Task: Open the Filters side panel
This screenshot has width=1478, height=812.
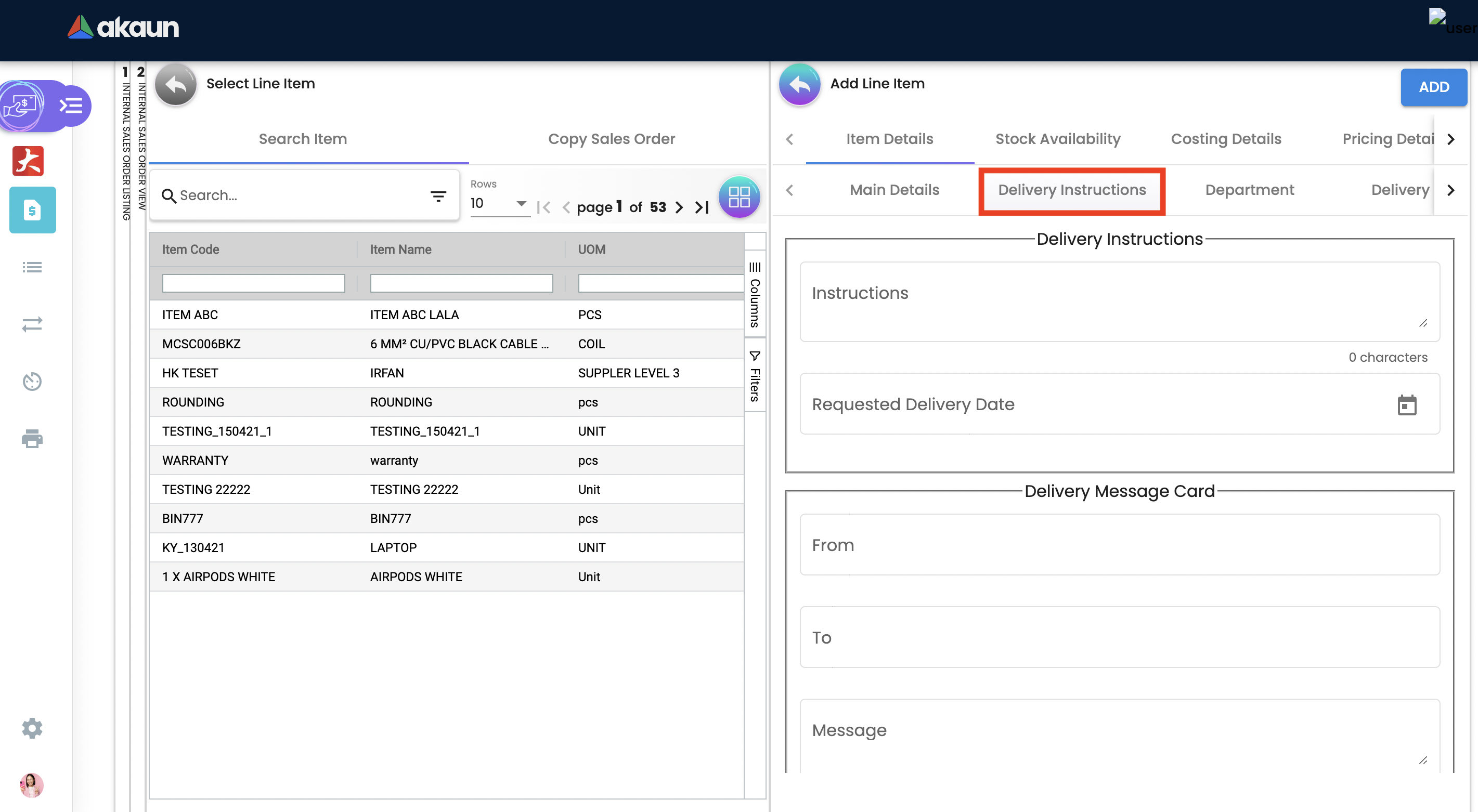Action: [x=755, y=376]
